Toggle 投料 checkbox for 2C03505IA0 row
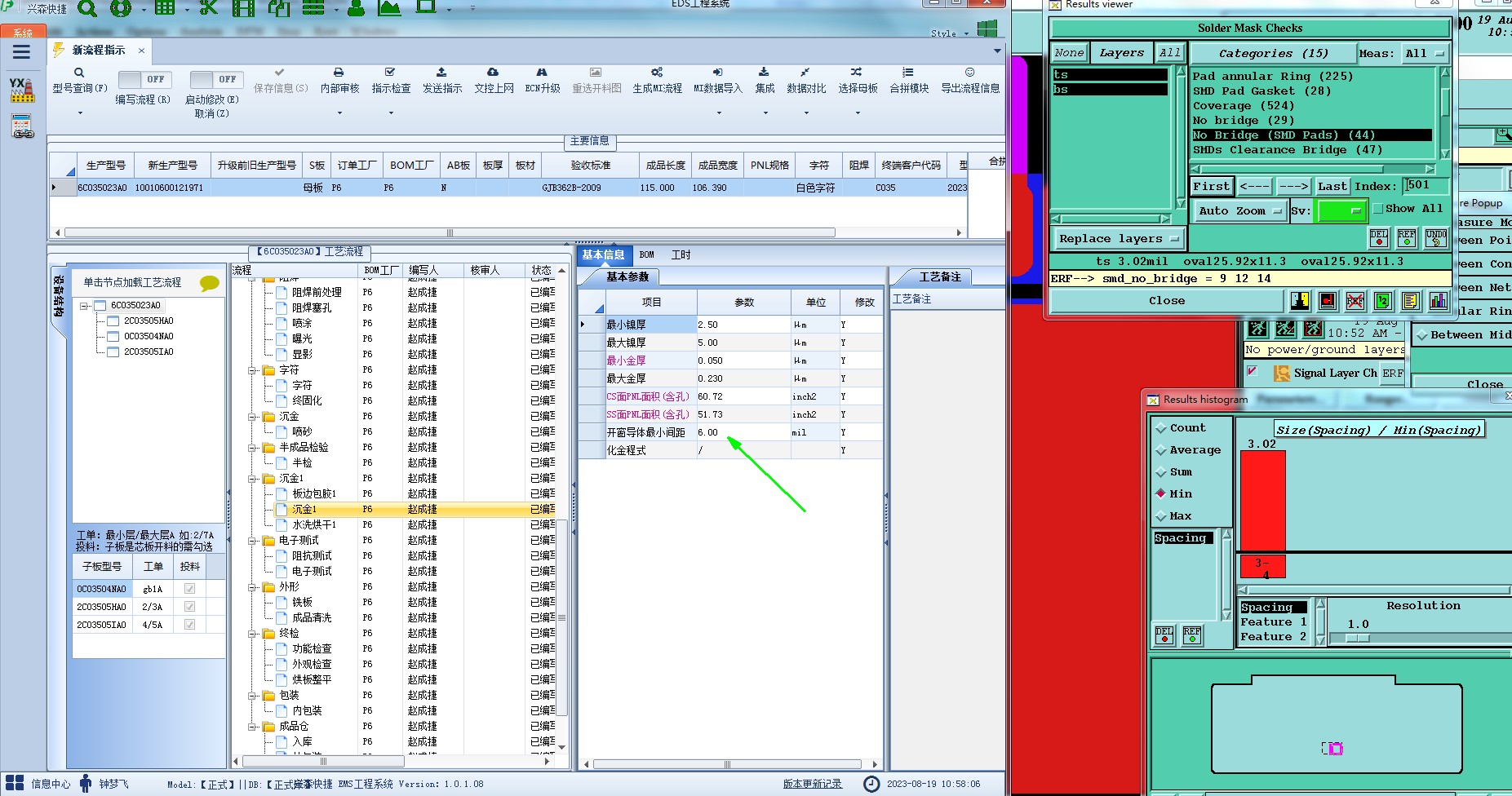Image resolution: width=1512 pixels, height=796 pixels. (x=189, y=625)
